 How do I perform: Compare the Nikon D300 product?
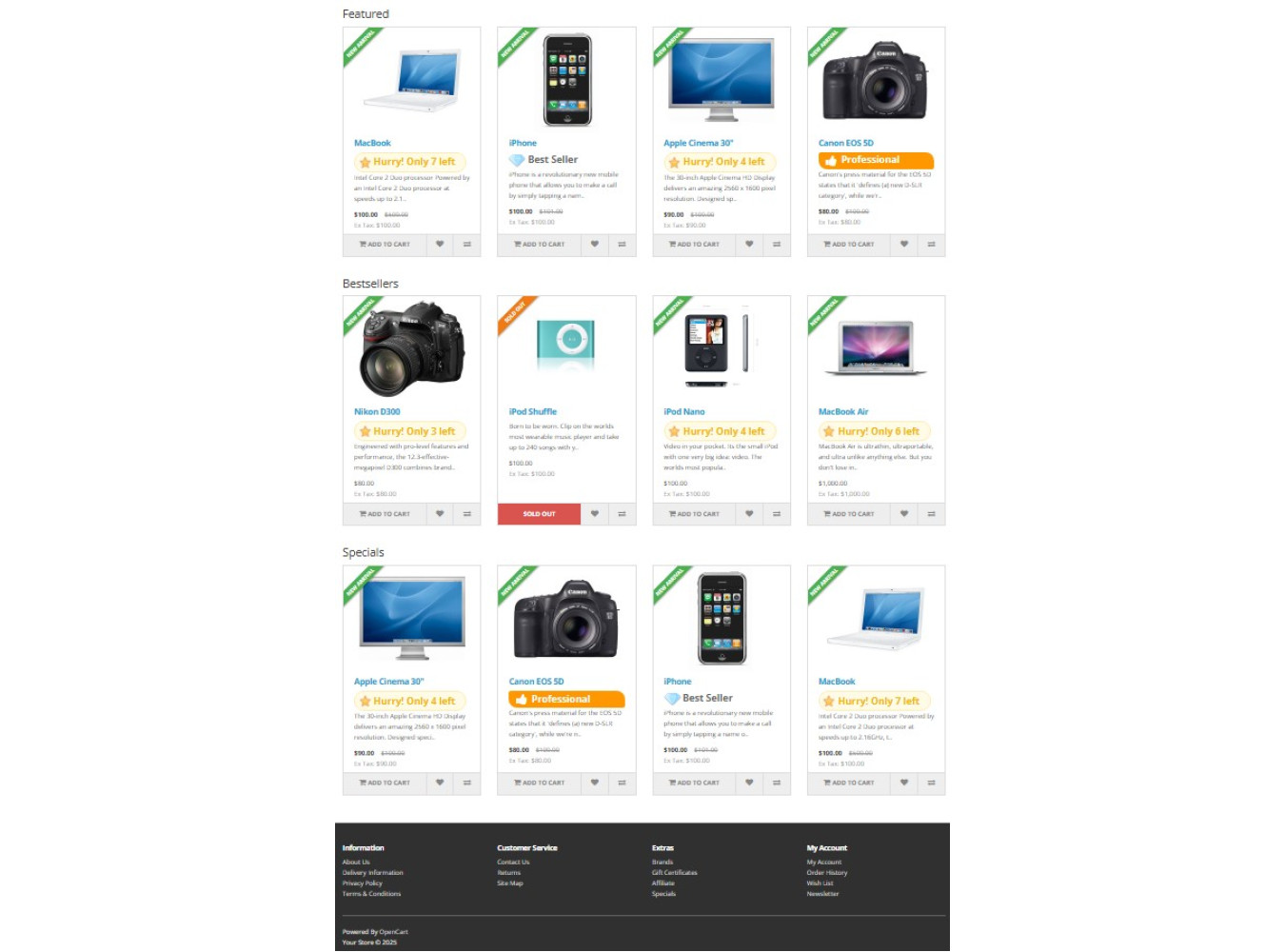coord(467,514)
